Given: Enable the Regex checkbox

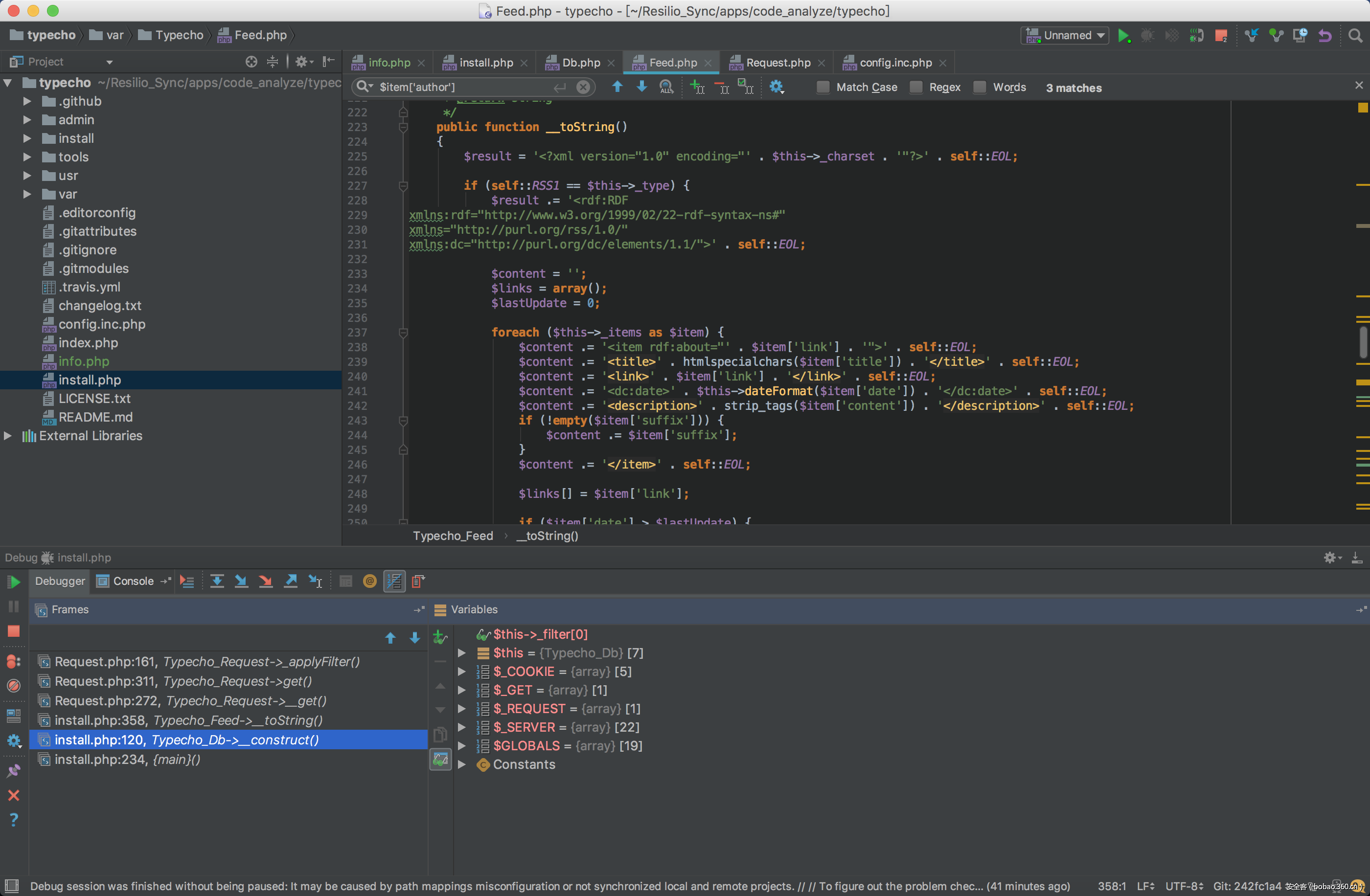Looking at the screenshot, I should coord(916,88).
